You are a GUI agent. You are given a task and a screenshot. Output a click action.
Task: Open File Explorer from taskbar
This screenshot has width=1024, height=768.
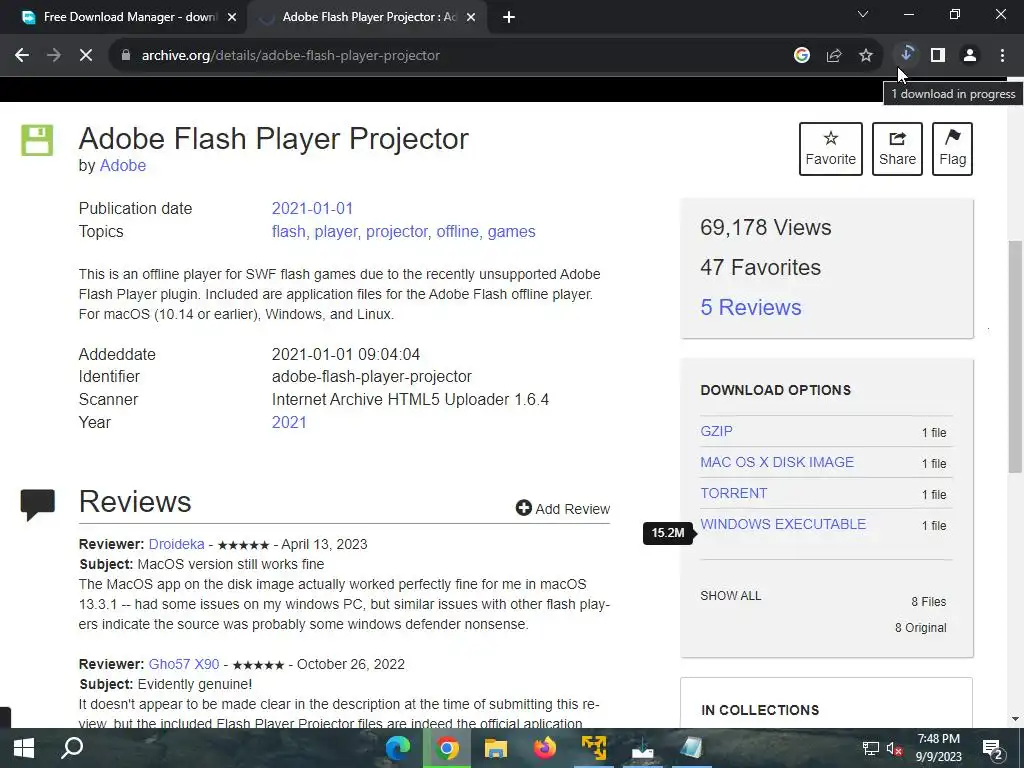pos(496,748)
